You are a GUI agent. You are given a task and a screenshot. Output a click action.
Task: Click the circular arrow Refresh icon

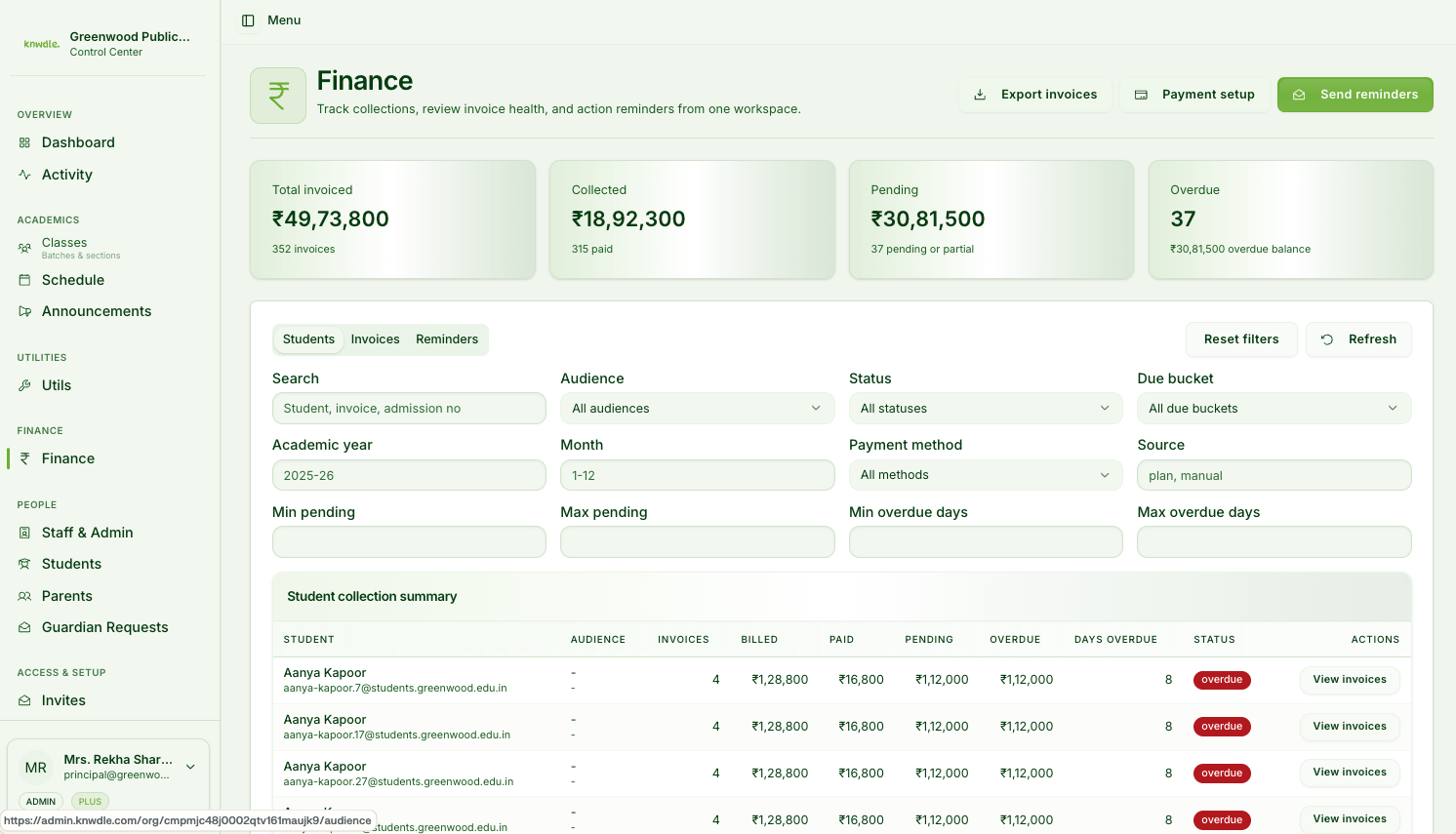(1327, 339)
